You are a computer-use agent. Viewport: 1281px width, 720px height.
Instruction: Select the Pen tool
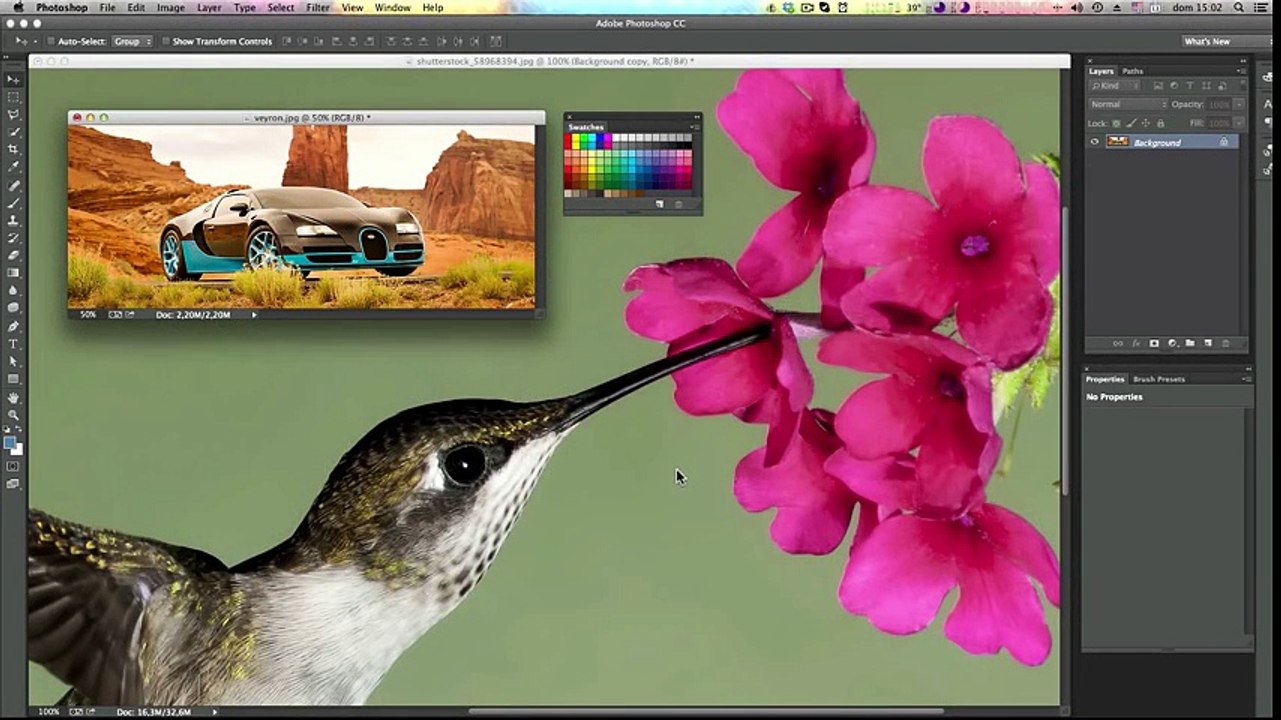coord(13,326)
